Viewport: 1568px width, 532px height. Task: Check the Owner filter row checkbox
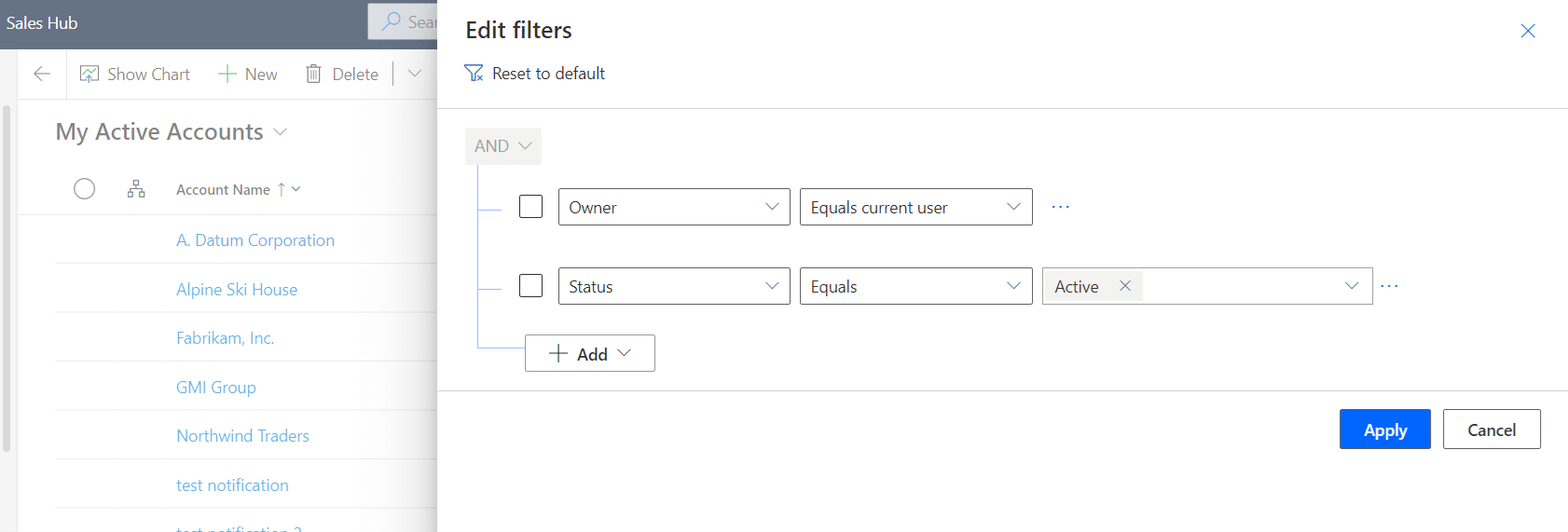(x=530, y=206)
